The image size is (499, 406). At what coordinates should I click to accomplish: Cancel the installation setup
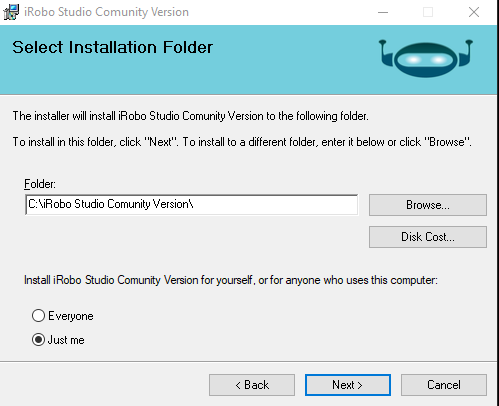[x=444, y=385]
